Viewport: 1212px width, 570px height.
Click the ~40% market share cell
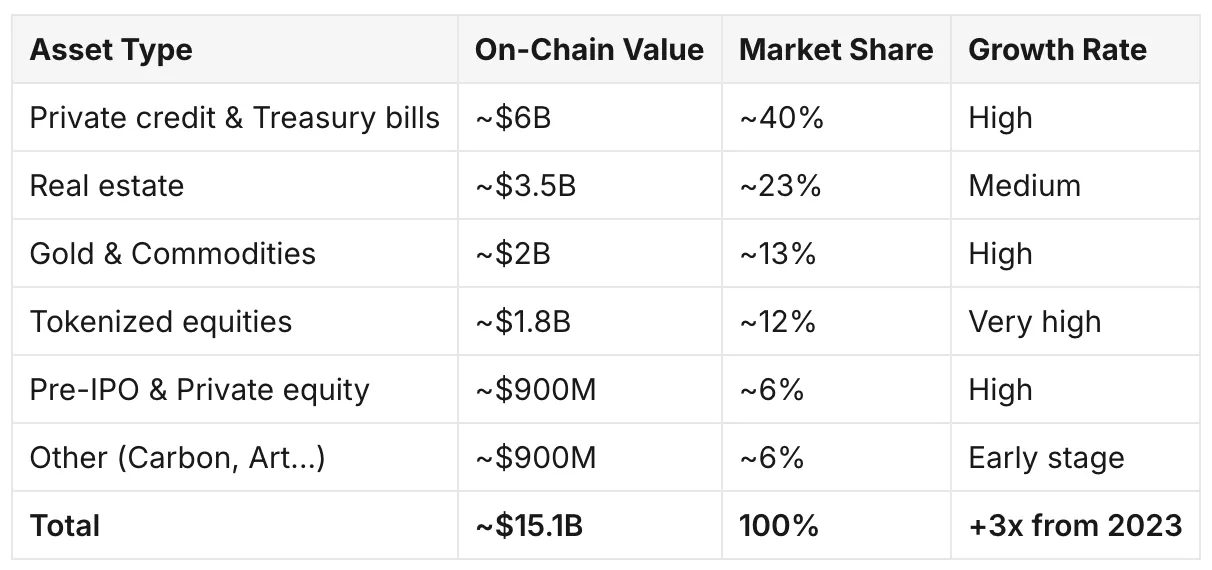tap(782, 118)
